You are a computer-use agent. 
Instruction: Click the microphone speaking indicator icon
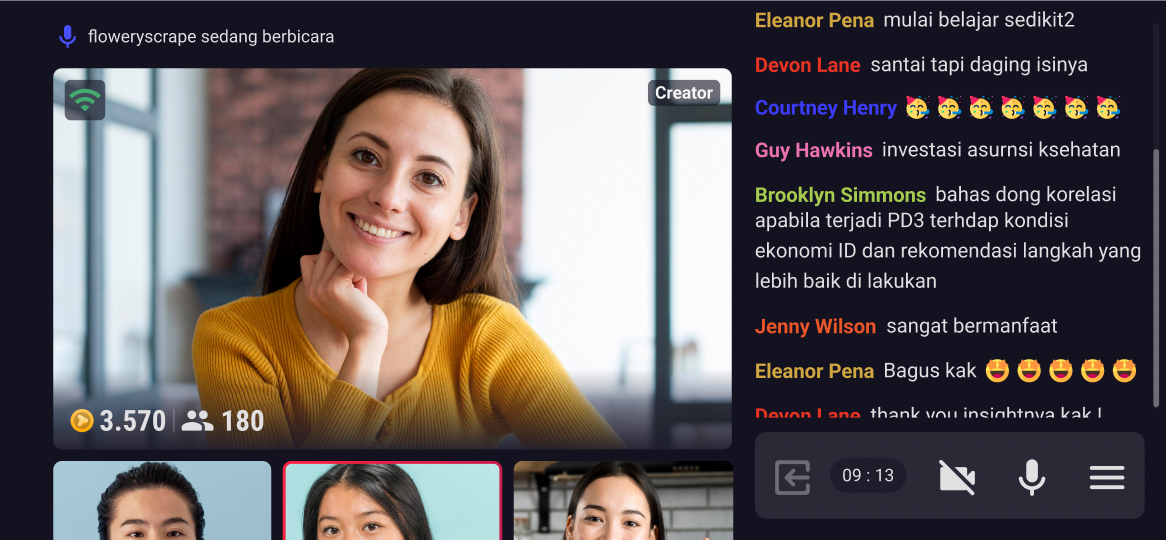click(68, 36)
